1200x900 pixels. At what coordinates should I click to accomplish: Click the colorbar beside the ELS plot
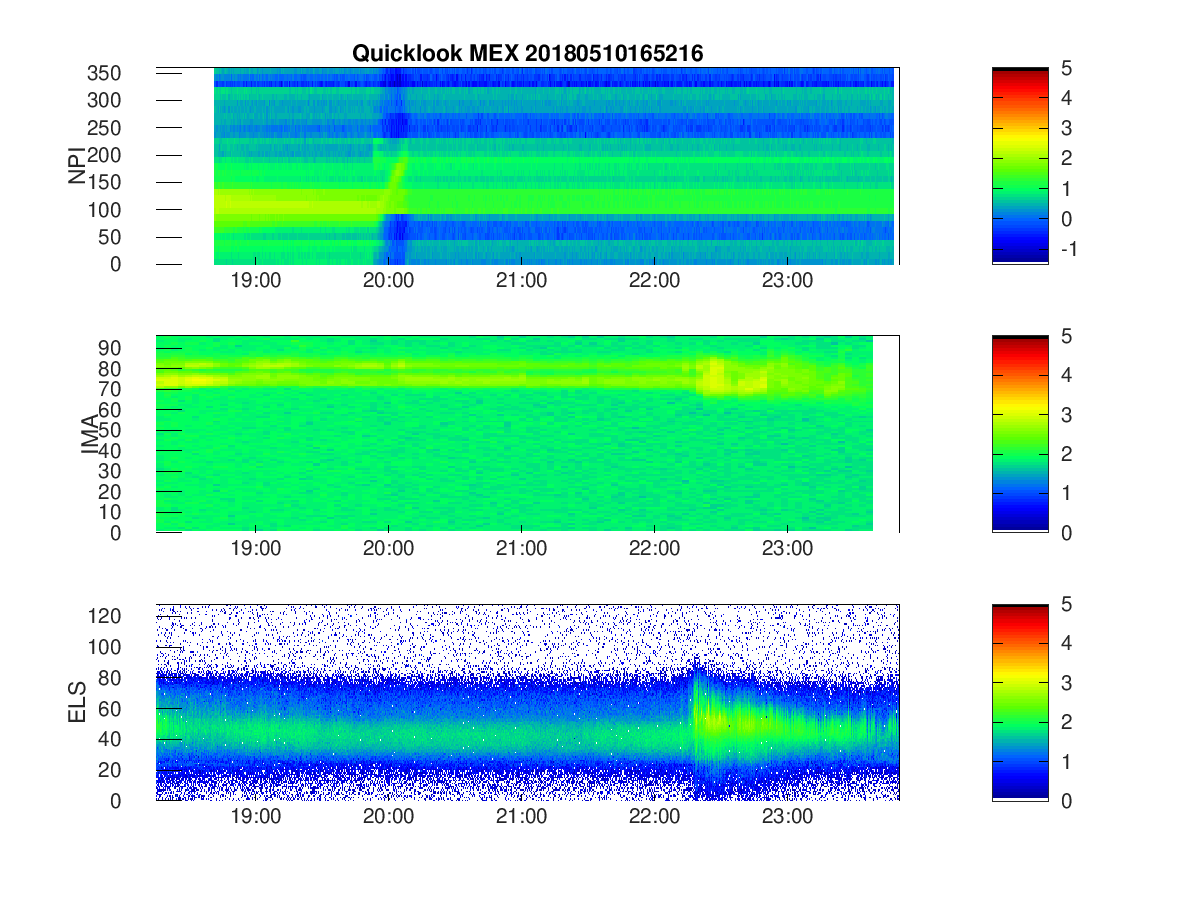1020,702
